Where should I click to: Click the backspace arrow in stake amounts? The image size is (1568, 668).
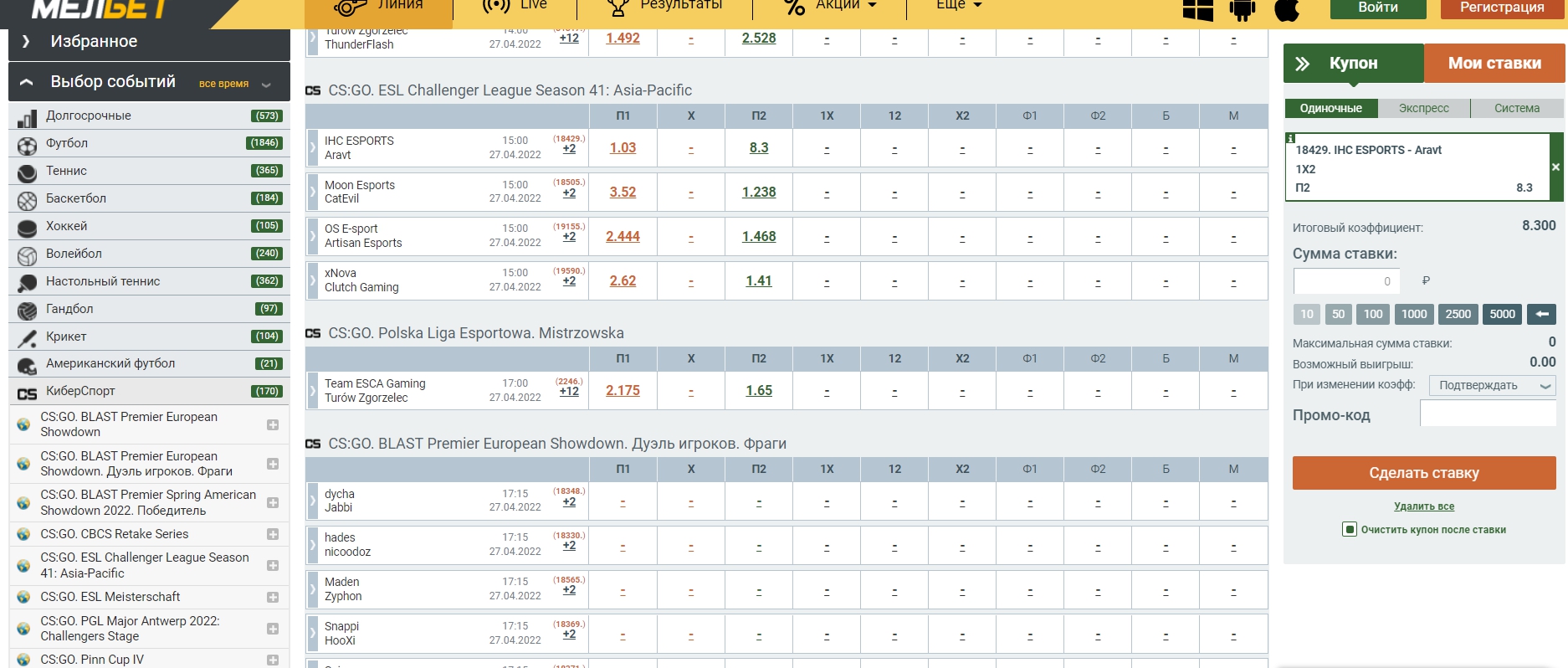[x=1541, y=314]
